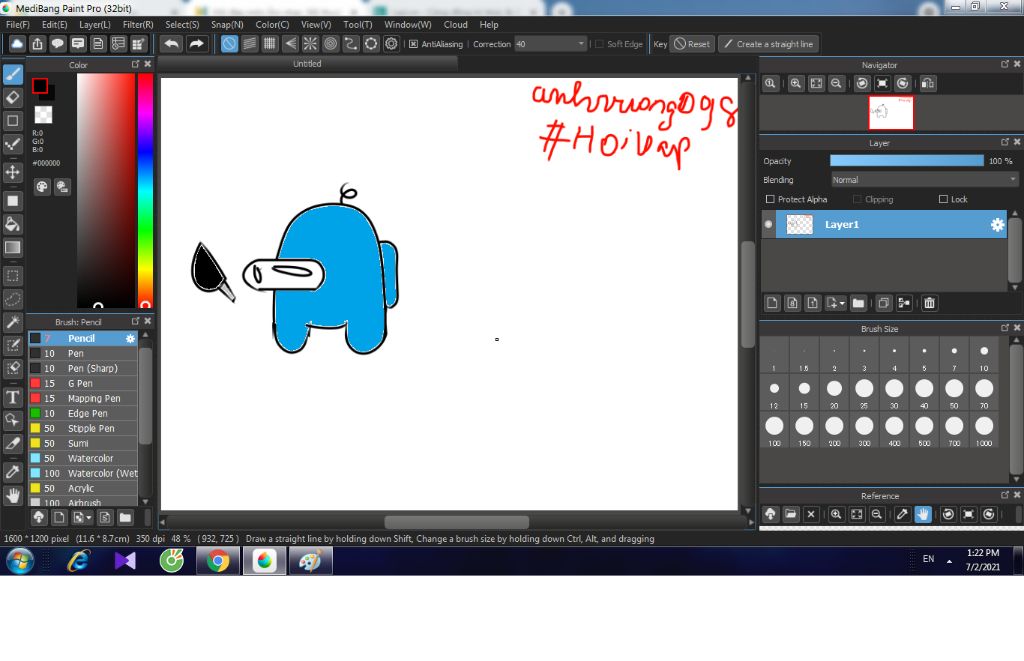Viewport: 1024px width, 661px height.
Task: Open add-brush dropdown in Brush panel
Action: pos(89,518)
